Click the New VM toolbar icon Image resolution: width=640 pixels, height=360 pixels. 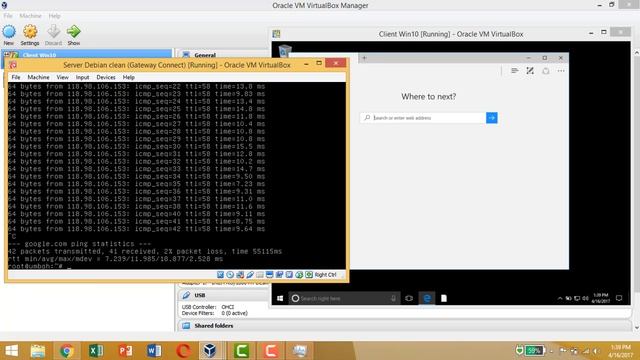point(9,32)
